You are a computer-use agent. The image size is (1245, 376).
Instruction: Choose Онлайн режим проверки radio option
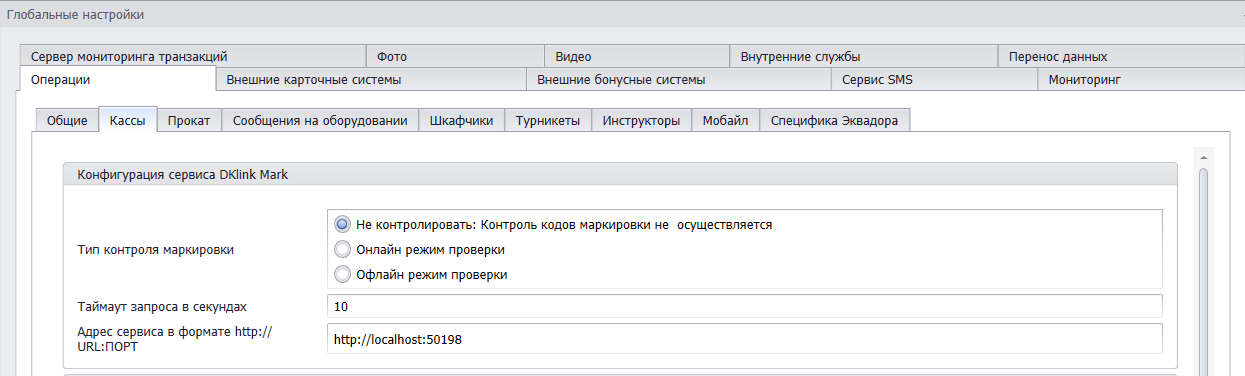[x=343, y=249]
